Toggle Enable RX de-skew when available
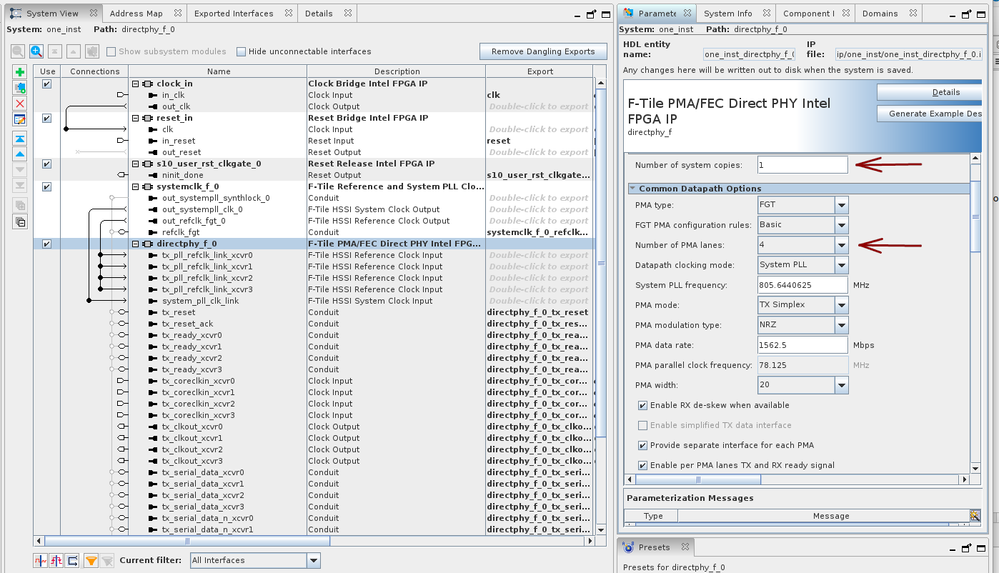Image resolution: width=999 pixels, height=573 pixels. [642, 405]
